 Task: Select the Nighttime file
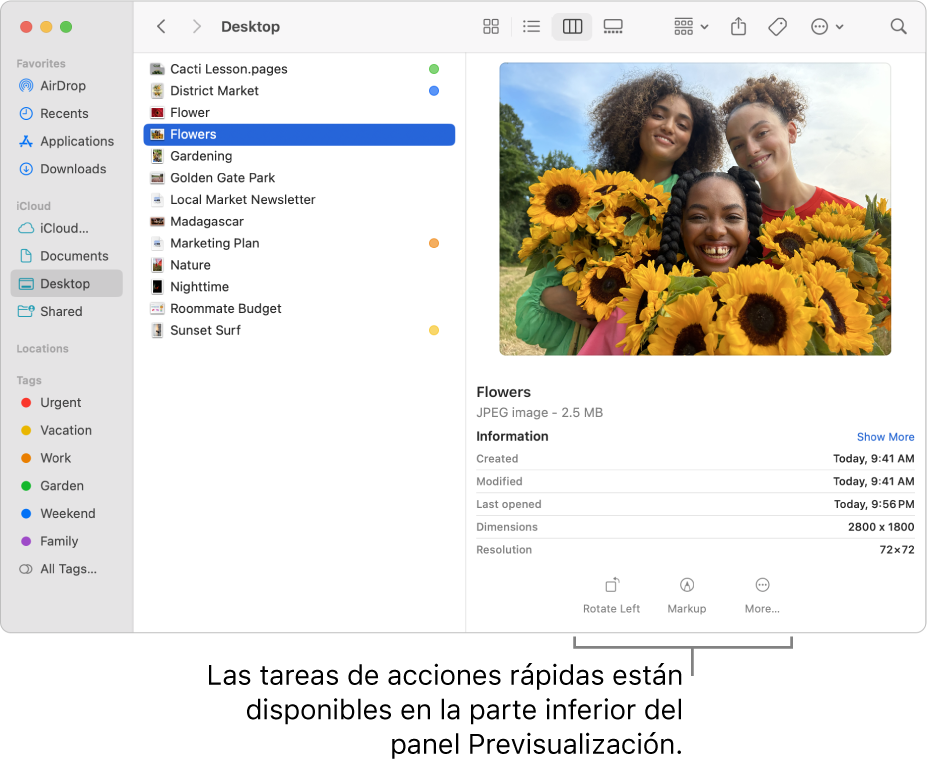coord(299,287)
